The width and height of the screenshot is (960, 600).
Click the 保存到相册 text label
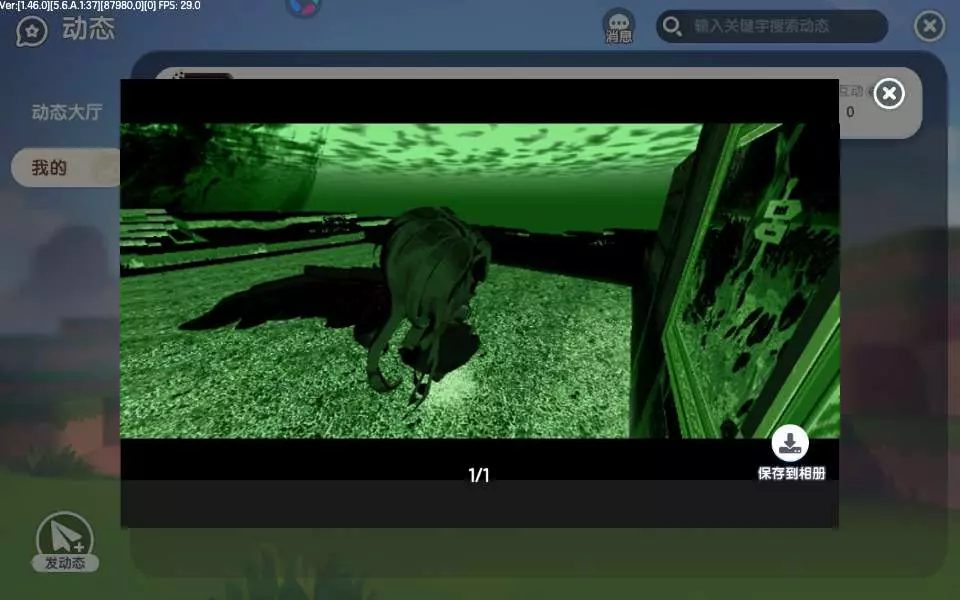coord(791,473)
